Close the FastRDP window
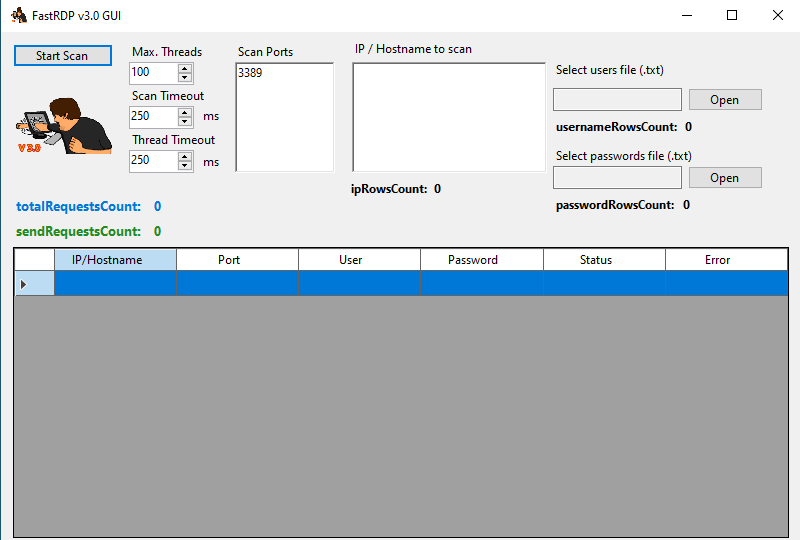This screenshot has width=800, height=540. click(x=778, y=15)
